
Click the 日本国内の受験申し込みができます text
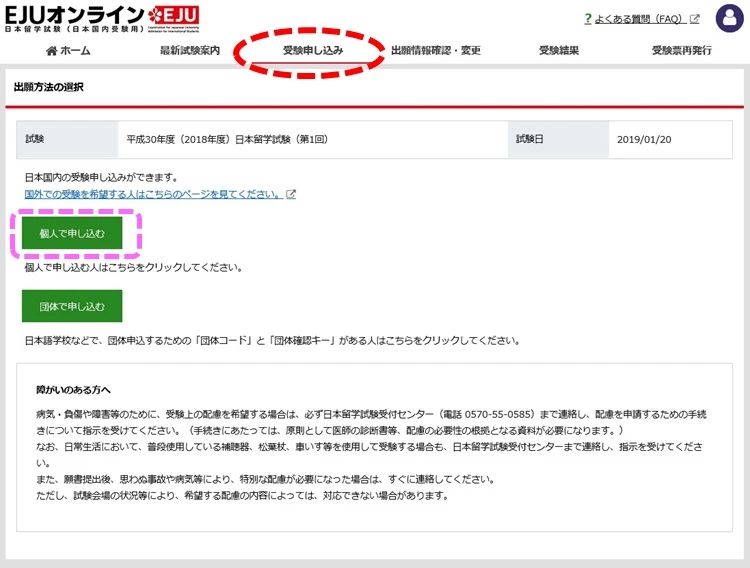point(101,178)
